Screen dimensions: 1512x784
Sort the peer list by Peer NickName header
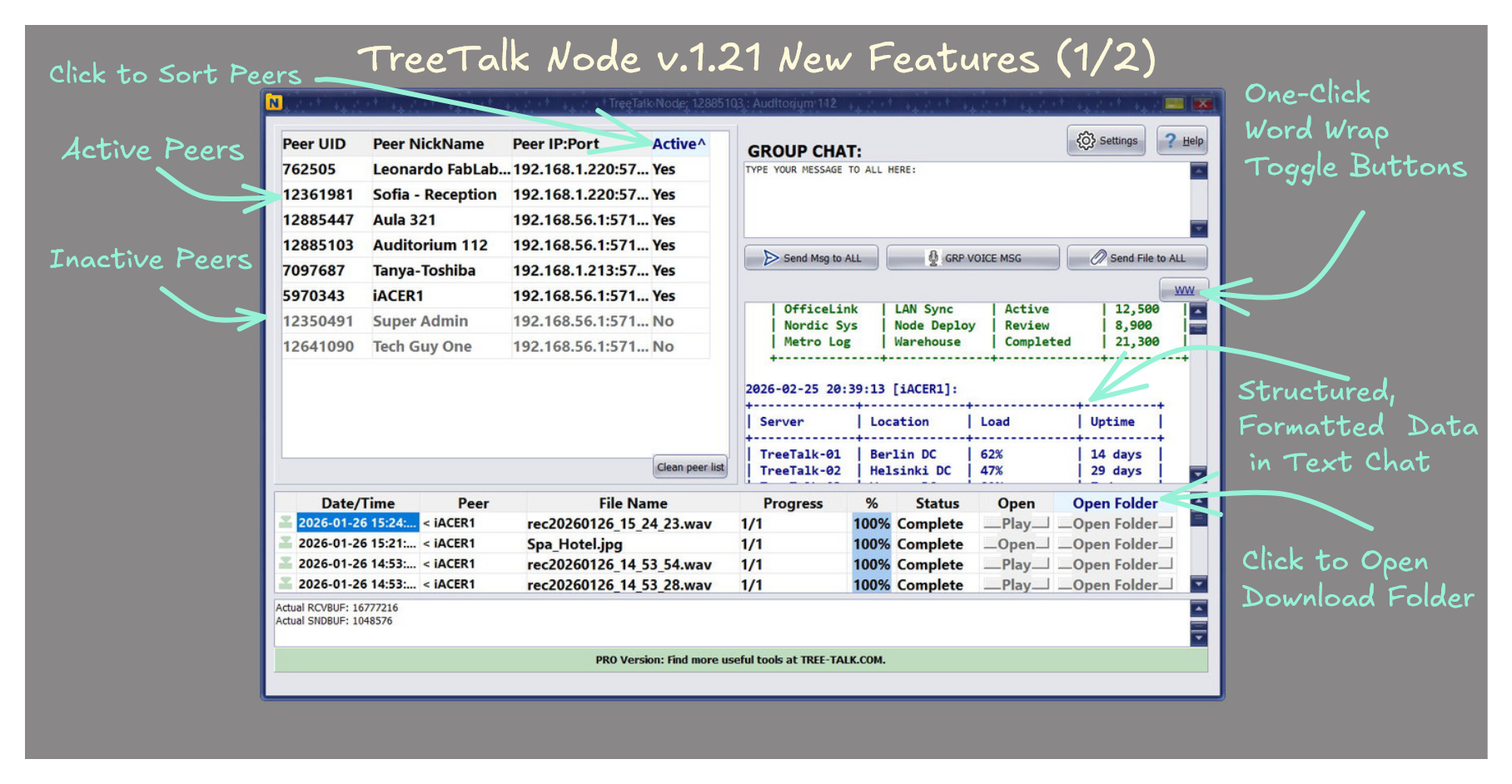coord(428,144)
